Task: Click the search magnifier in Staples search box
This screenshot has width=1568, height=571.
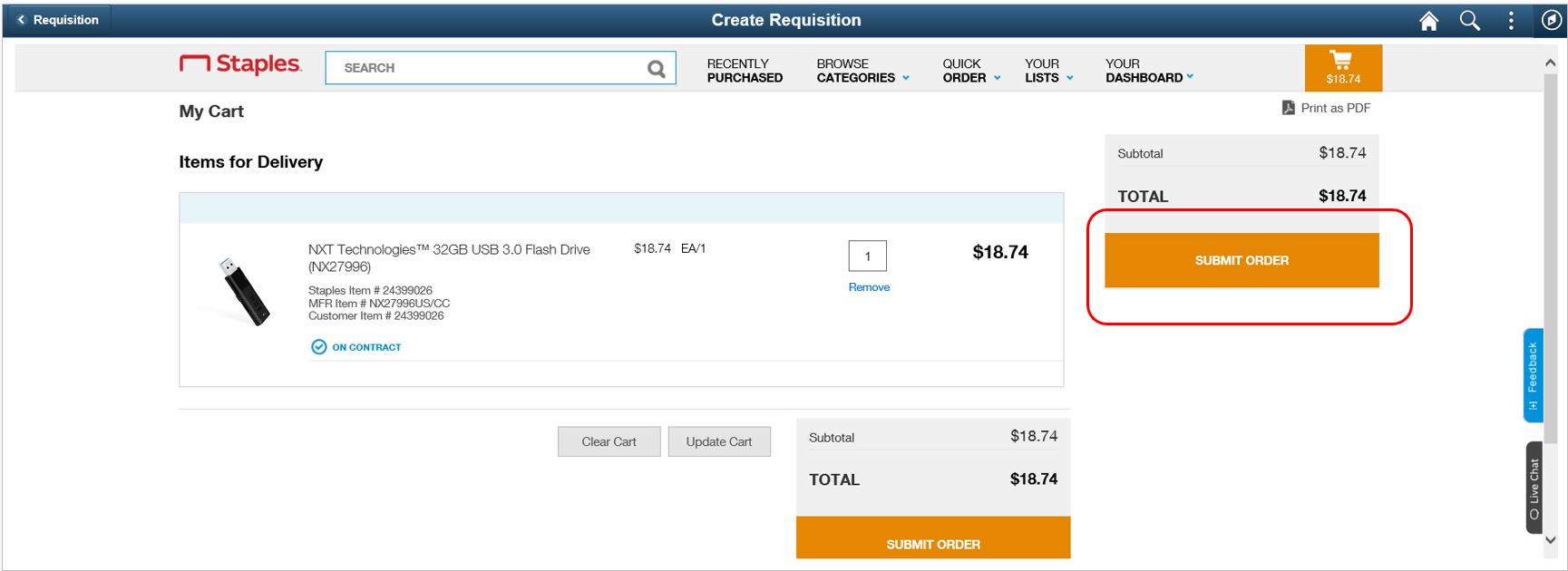Action: 656,68
